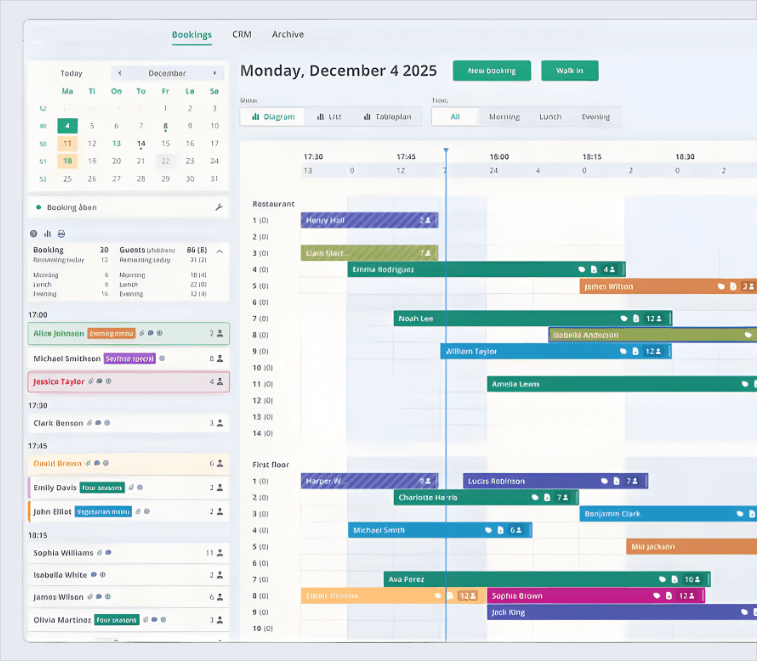This screenshot has width=757, height=661.
Task: Open the CRM tab
Action: (x=242, y=35)
